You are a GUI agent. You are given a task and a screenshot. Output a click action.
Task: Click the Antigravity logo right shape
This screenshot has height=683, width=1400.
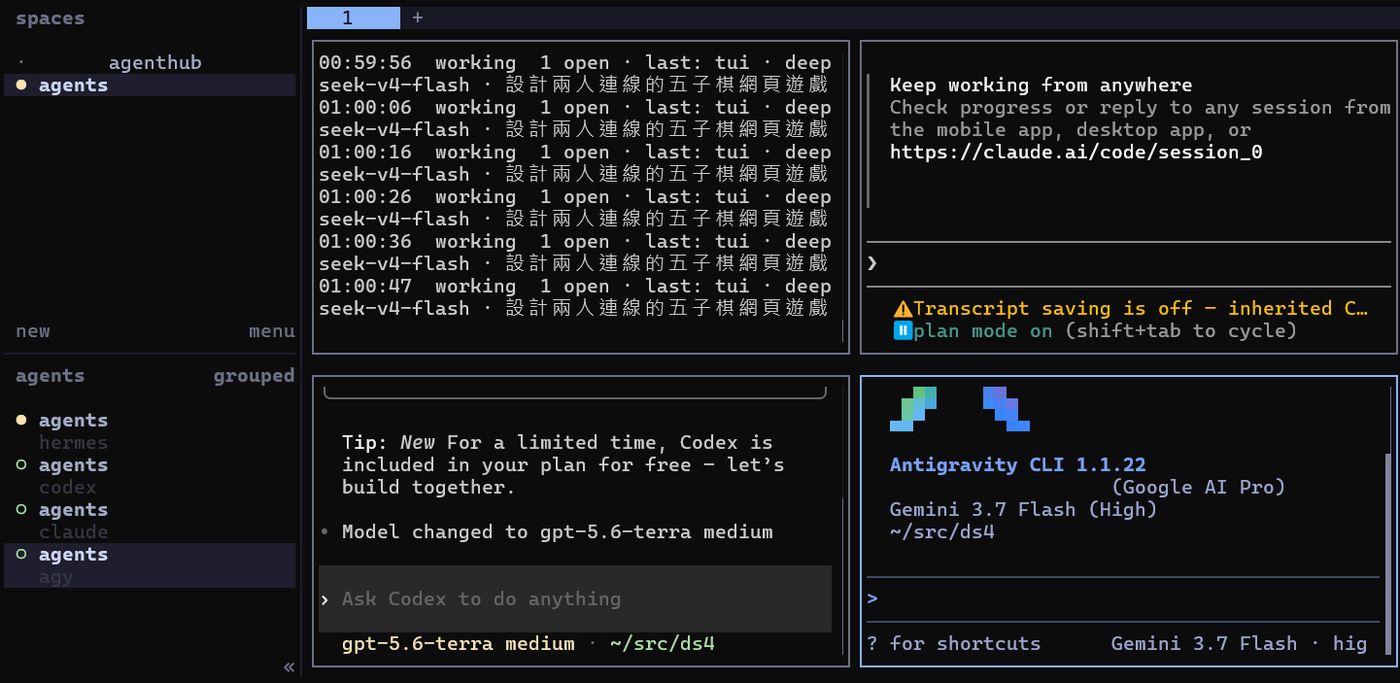[1006, 408]
